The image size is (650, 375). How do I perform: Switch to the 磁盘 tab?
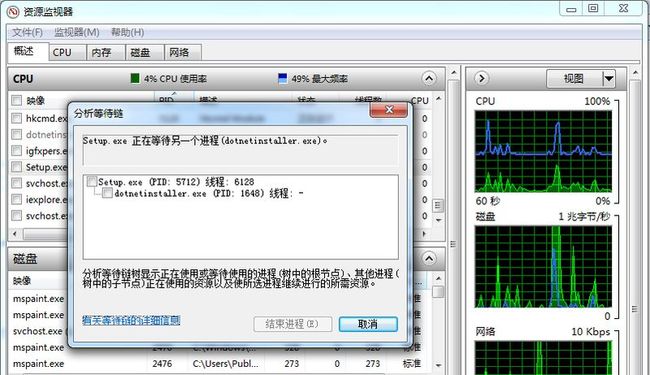(x=145, y=53)
